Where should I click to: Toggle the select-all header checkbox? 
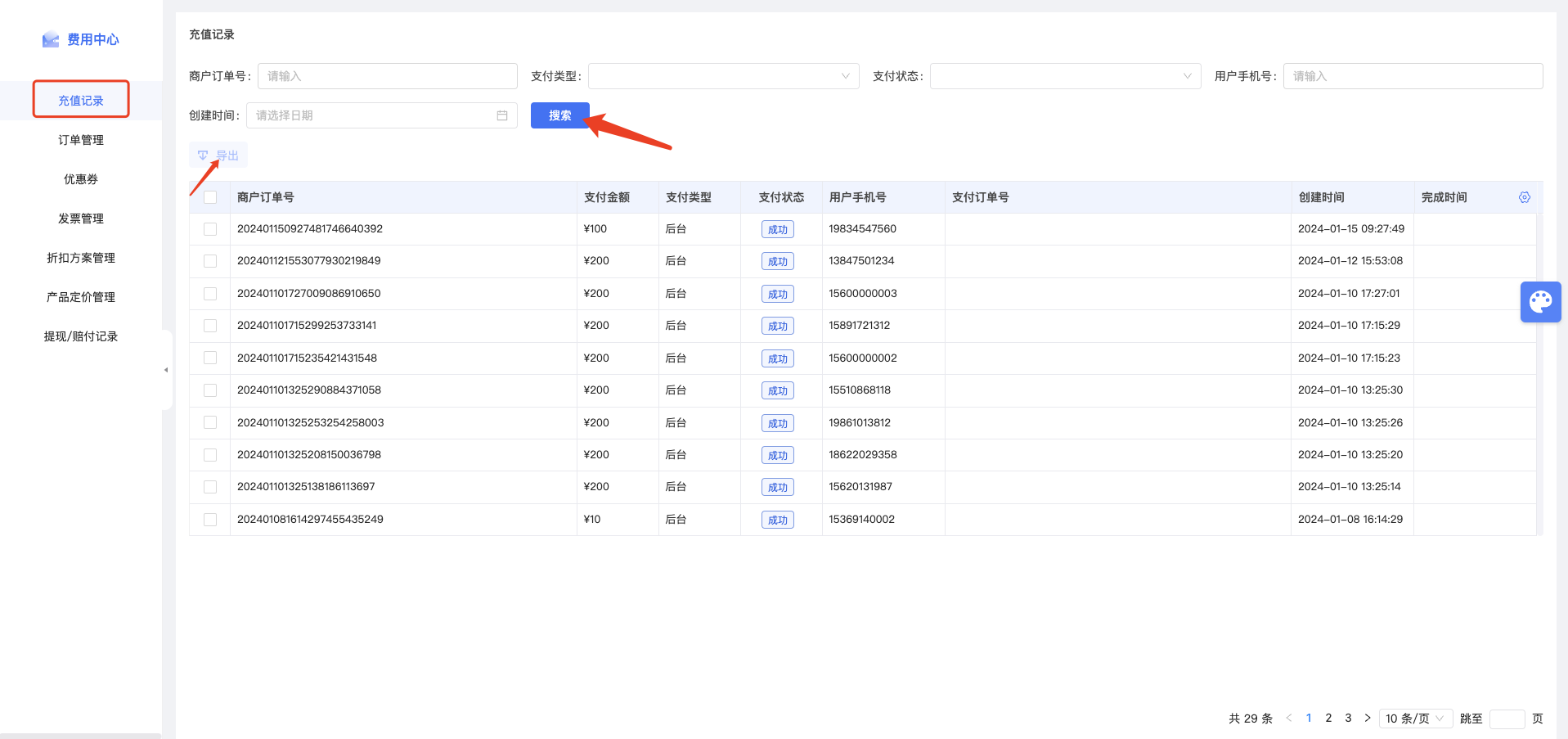point(210,197)
